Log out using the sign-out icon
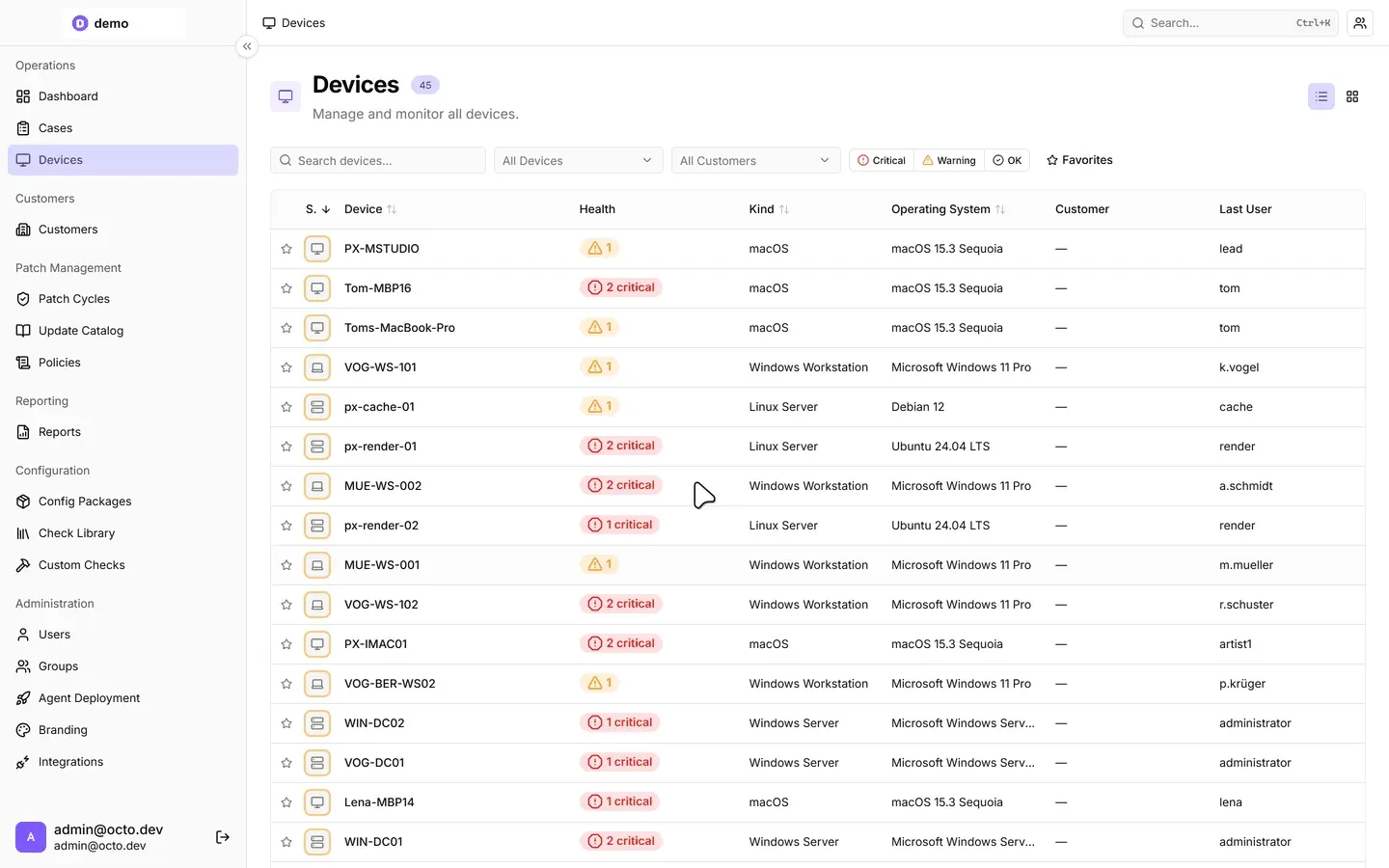 click(x=223, y=837)
